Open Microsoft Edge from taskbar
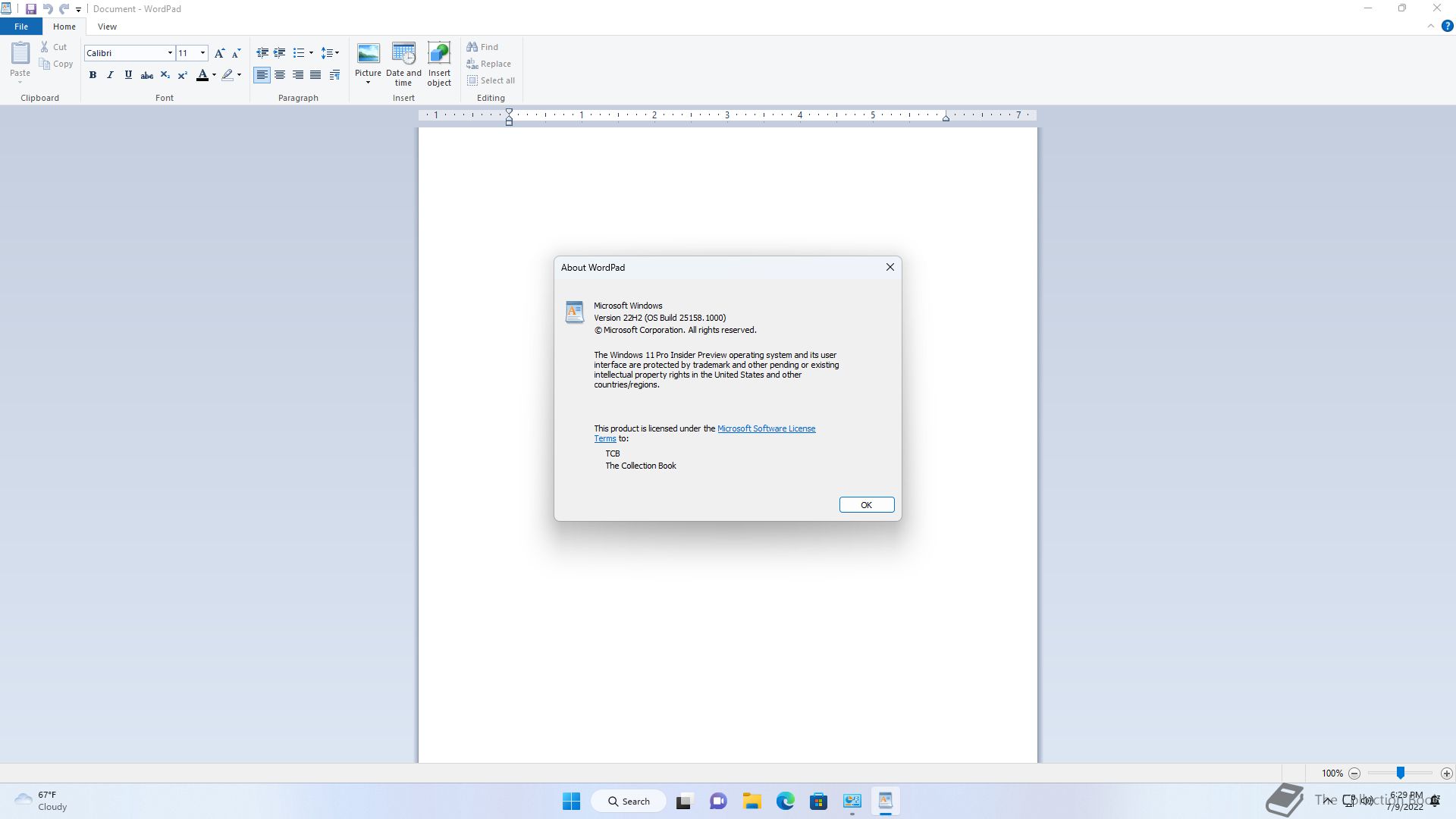1456x819 pixels. click(x=785, y=802)
